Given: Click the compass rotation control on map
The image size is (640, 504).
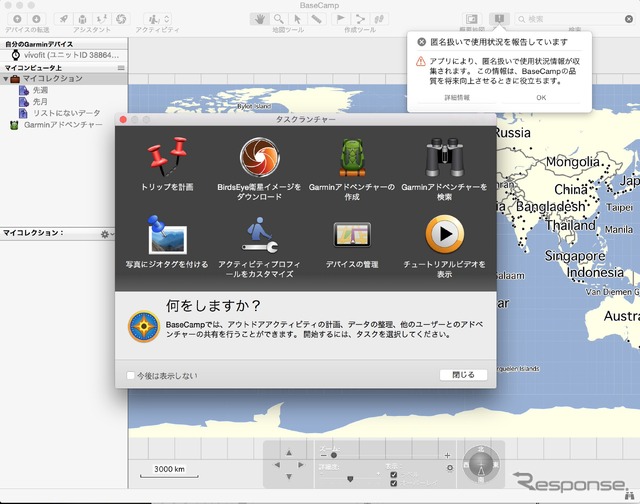Looking at the screenshot, I should pyautogui.click(x=481, y=465).
